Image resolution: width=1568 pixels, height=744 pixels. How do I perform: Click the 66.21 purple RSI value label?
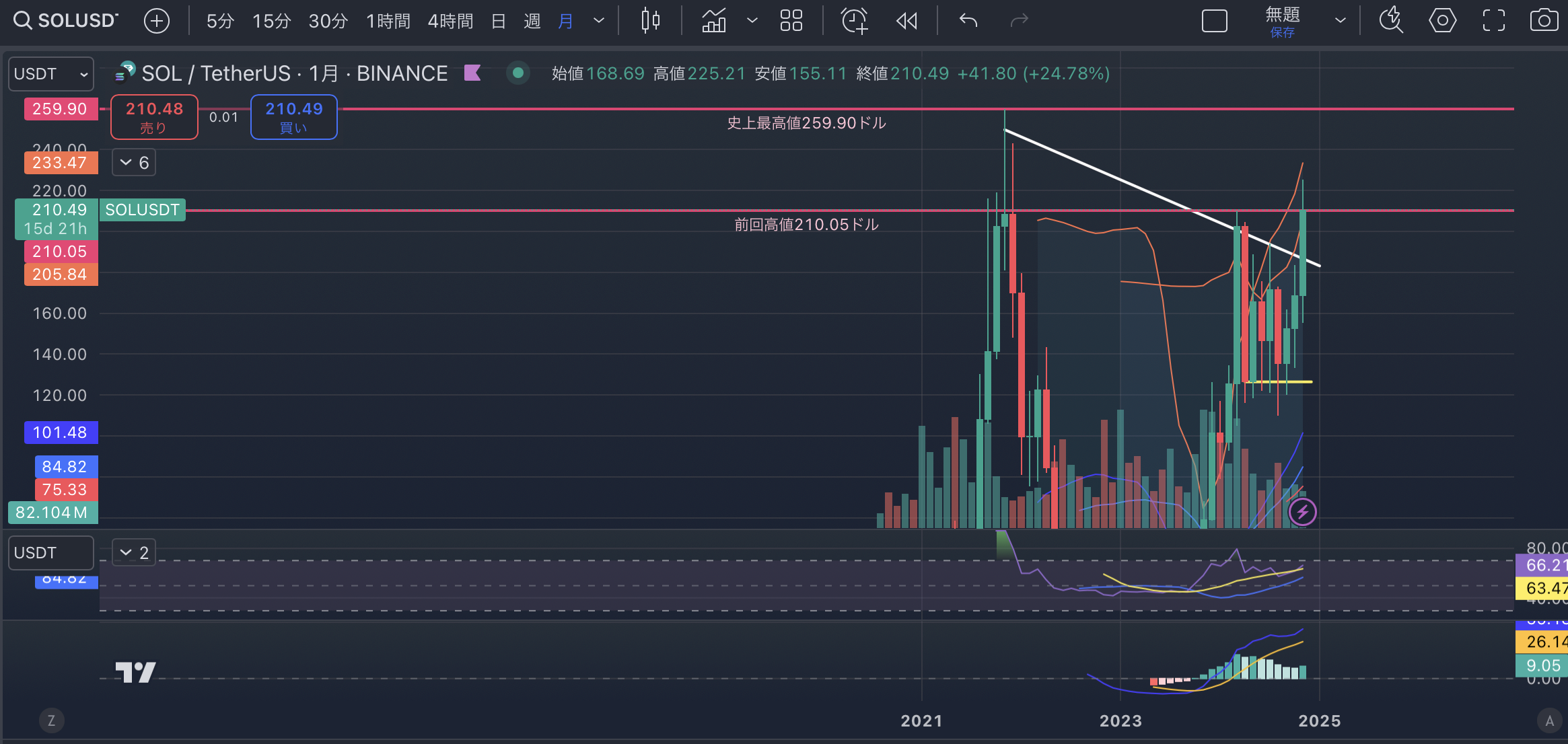pyautogui.click(x=1542, y=565)
